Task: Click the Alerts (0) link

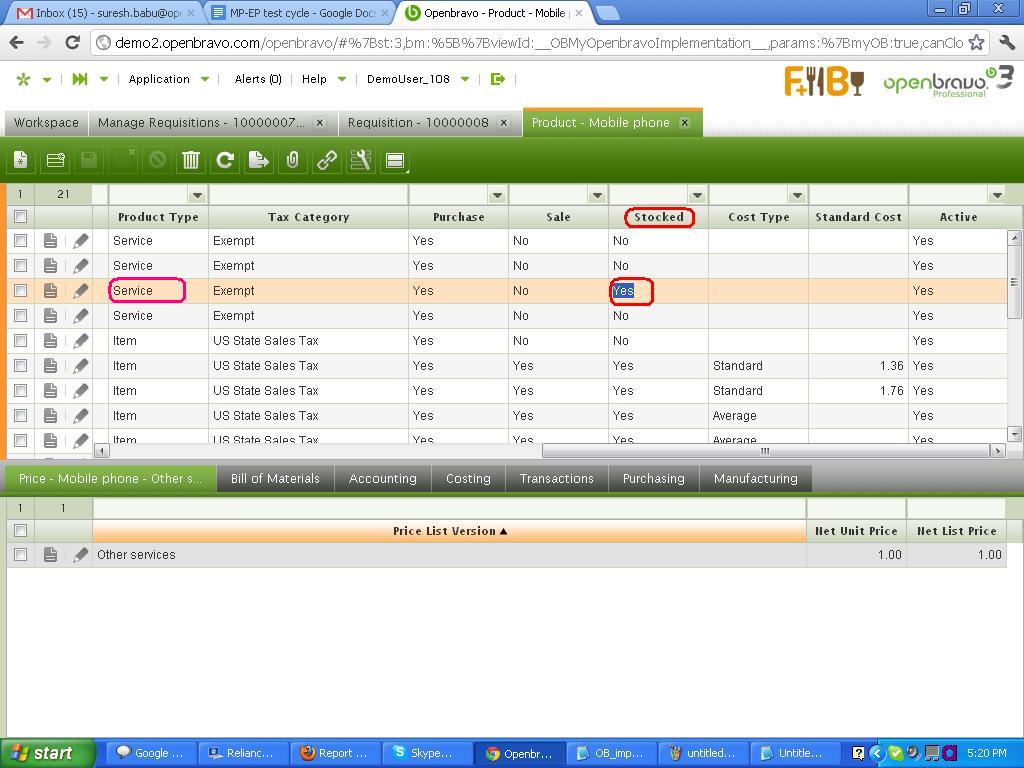Action: 257,79
